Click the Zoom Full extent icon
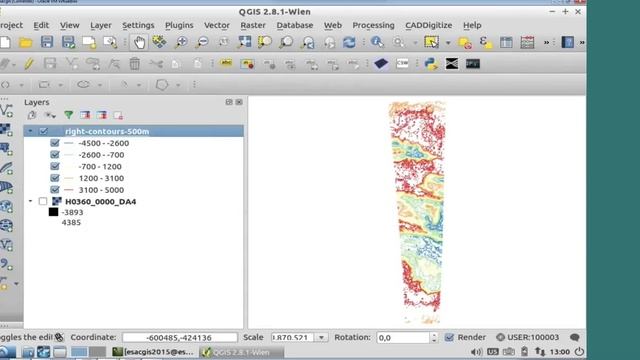The image size is (640, 360). [244, 42]
